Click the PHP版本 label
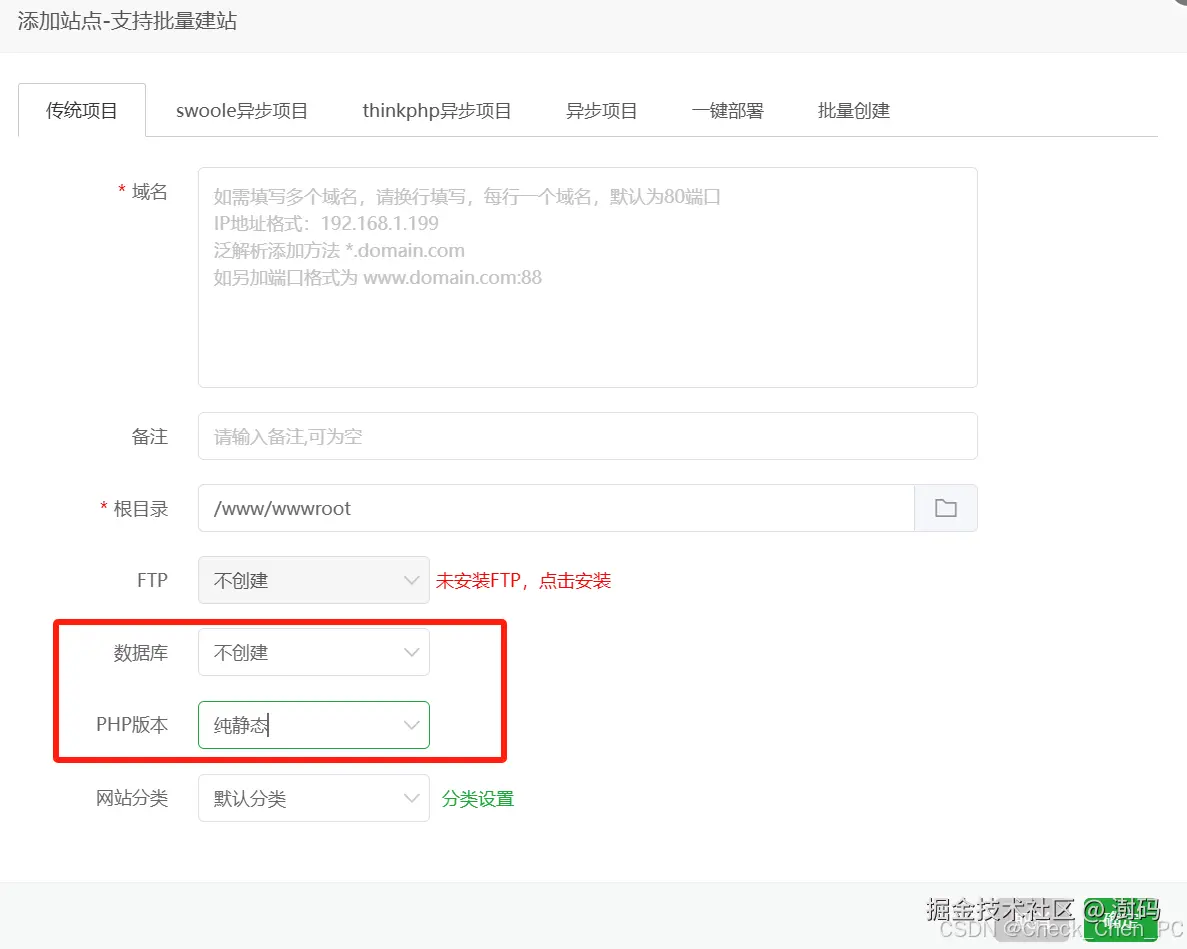Screen dimensions: 1187x949 (x=132, y=725)
